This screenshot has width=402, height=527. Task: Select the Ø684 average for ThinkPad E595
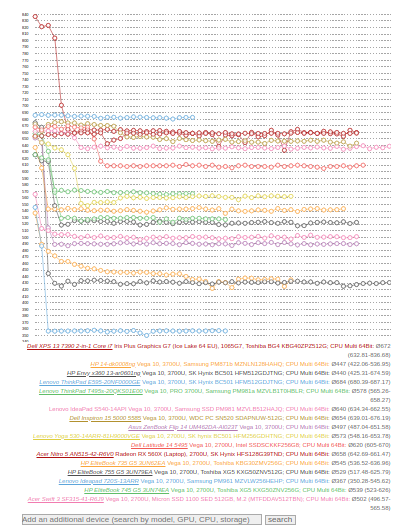coord(339,382)
